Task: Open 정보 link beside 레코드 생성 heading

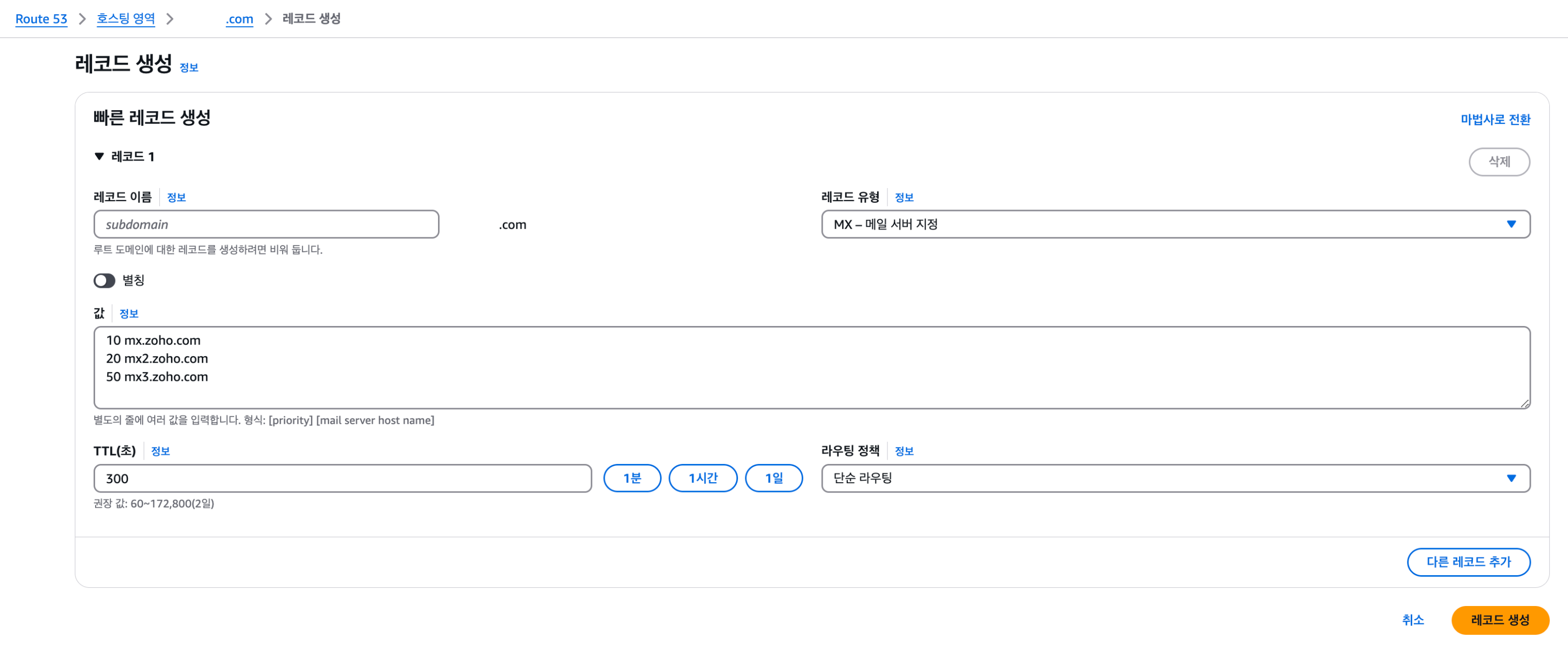Action: (x=189, y=67)
